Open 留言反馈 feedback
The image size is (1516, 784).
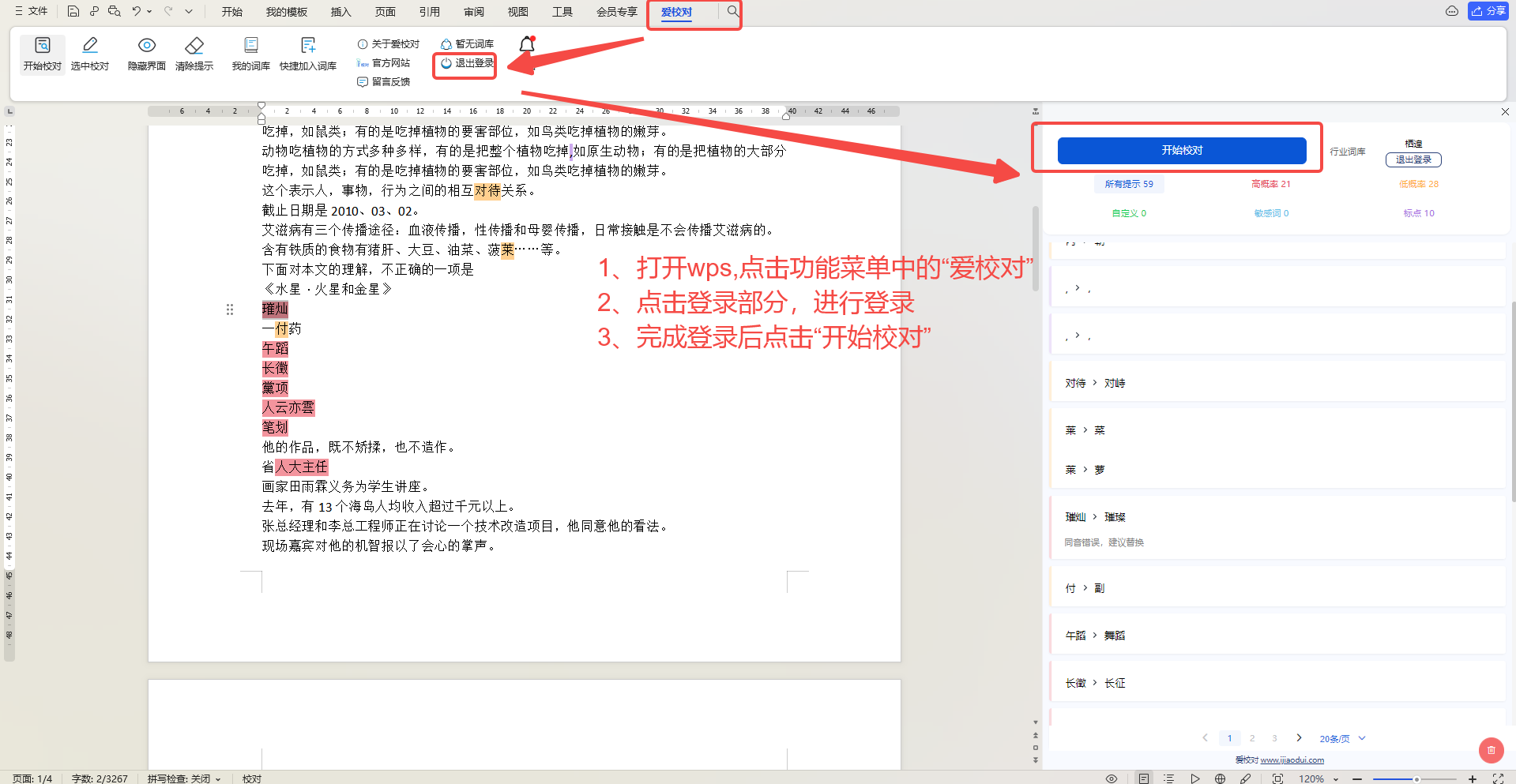(384, 82)
